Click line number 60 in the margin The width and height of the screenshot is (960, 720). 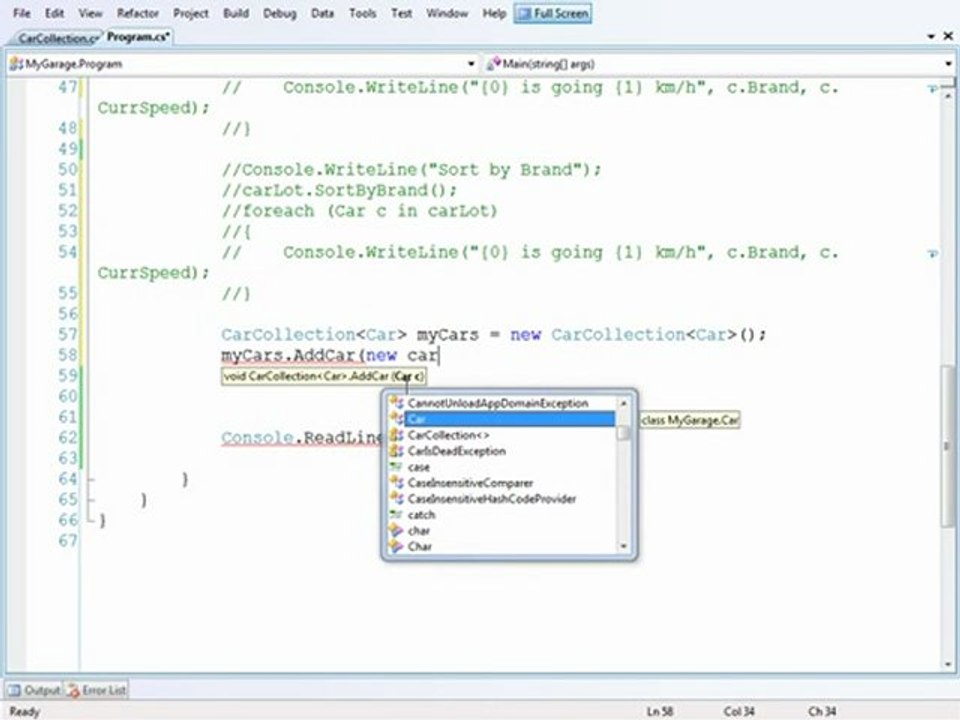(68, 396)
